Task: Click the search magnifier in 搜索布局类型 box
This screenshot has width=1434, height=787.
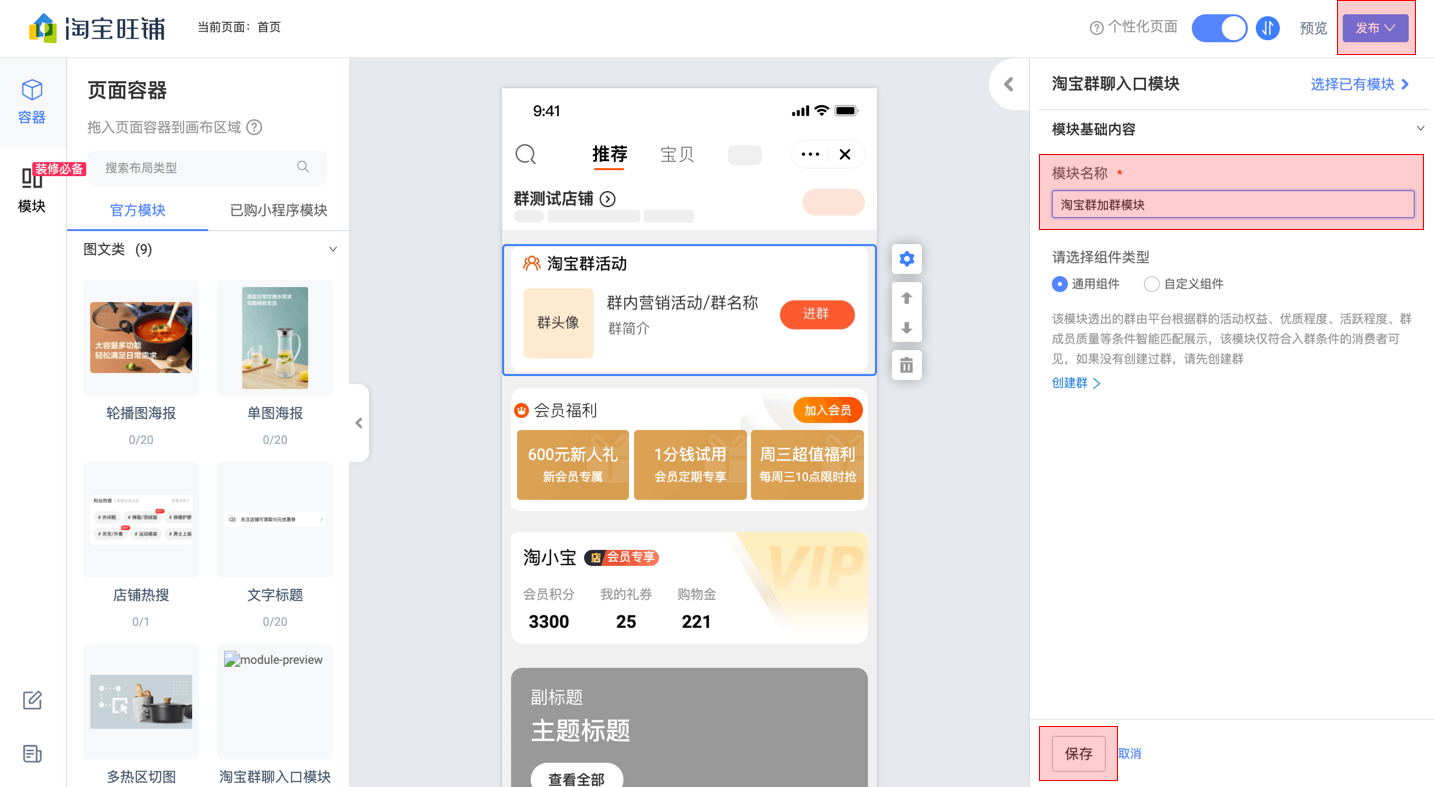Action: pos(303,167)
